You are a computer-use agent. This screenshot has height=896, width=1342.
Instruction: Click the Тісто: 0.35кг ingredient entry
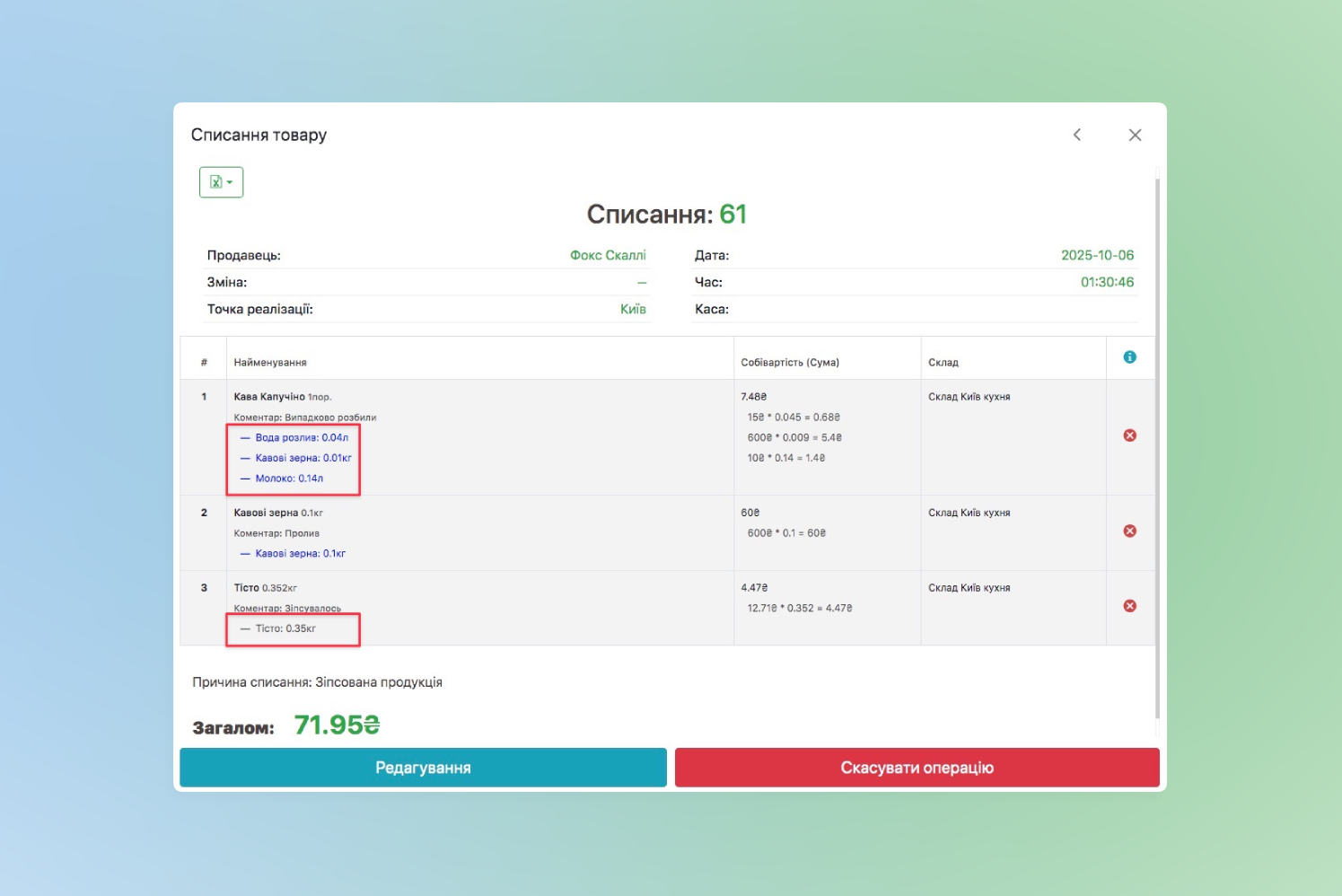(x=285, y=628)
